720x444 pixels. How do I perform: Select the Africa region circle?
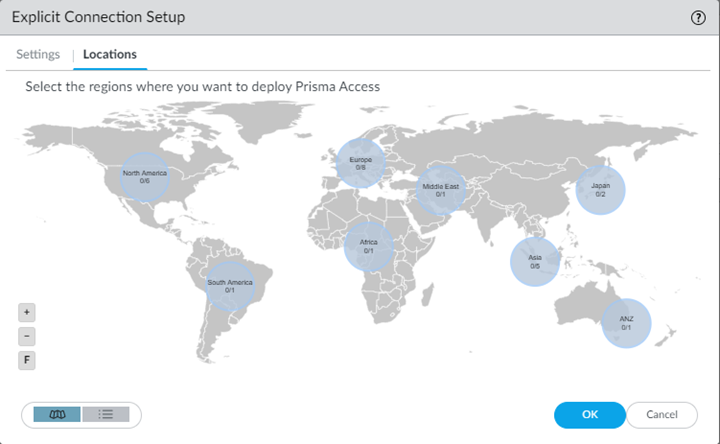(x=369, y=246)
